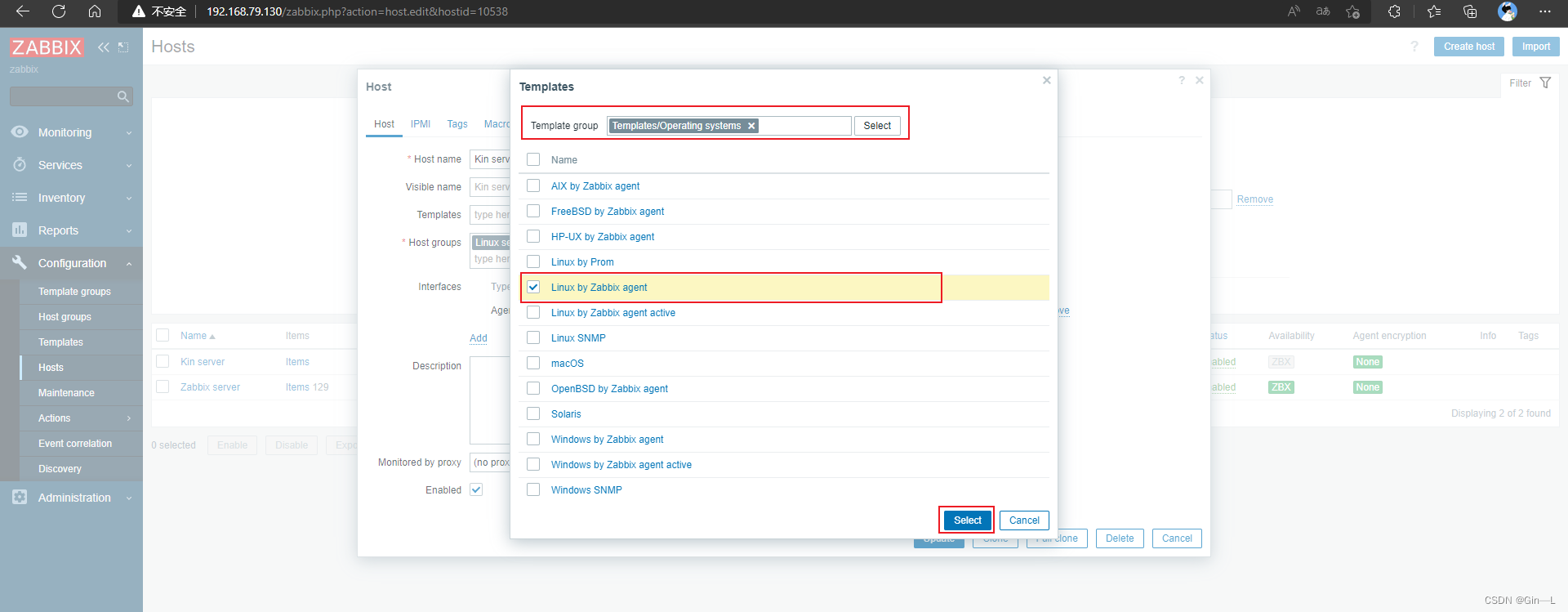Screen dimensions: 1568x612
Task: Click the Import button
Action: point(1535,47)
